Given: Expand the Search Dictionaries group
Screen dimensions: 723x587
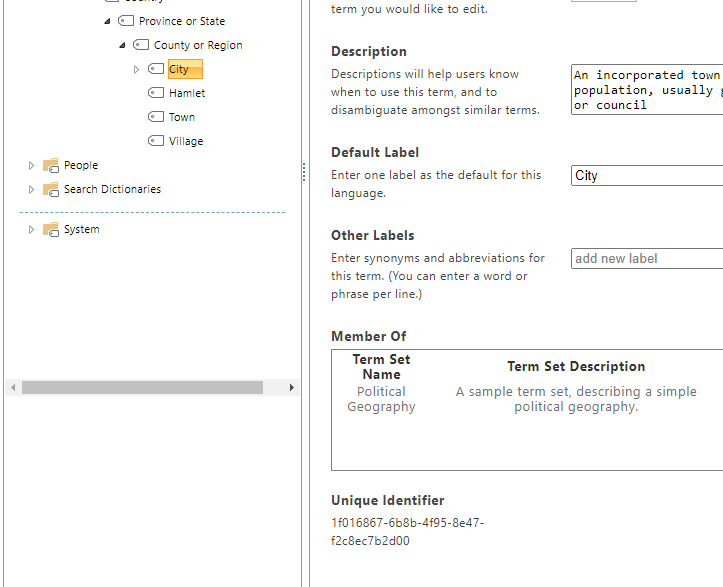Looking at the screenshot, I should click(x=31, y=190).
